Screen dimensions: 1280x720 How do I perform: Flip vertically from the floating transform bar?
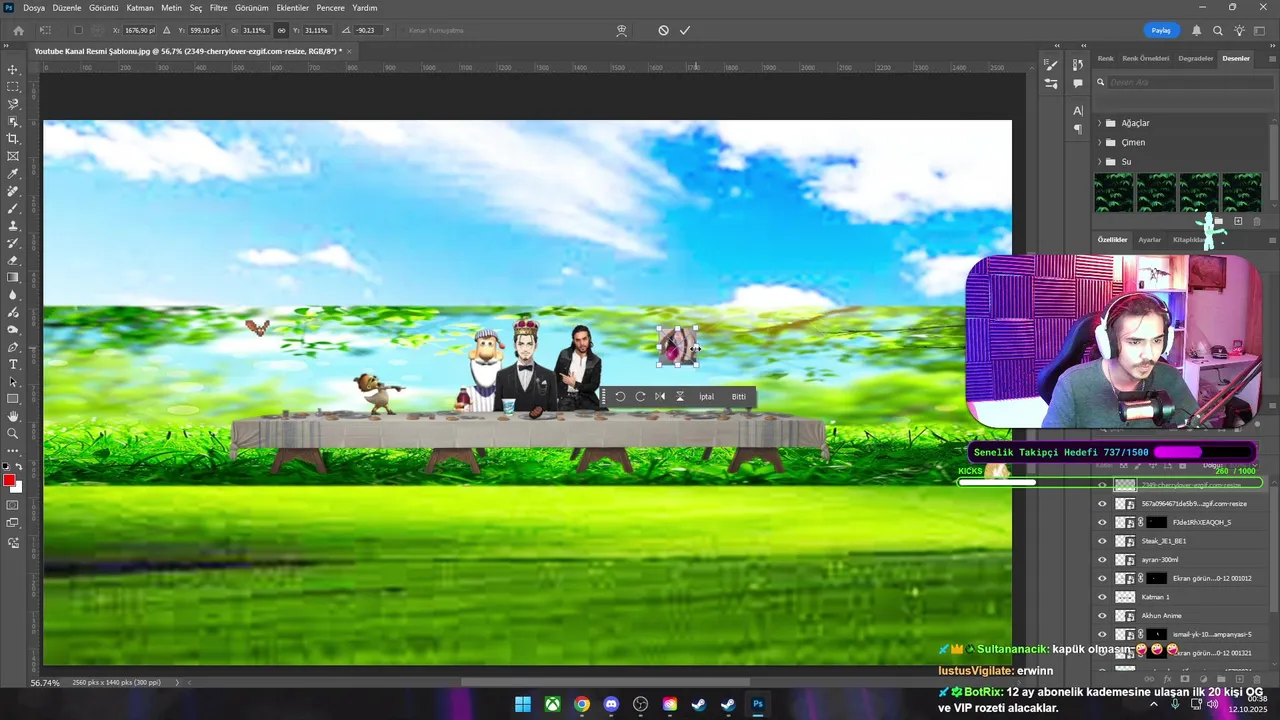tap(680, 396)
